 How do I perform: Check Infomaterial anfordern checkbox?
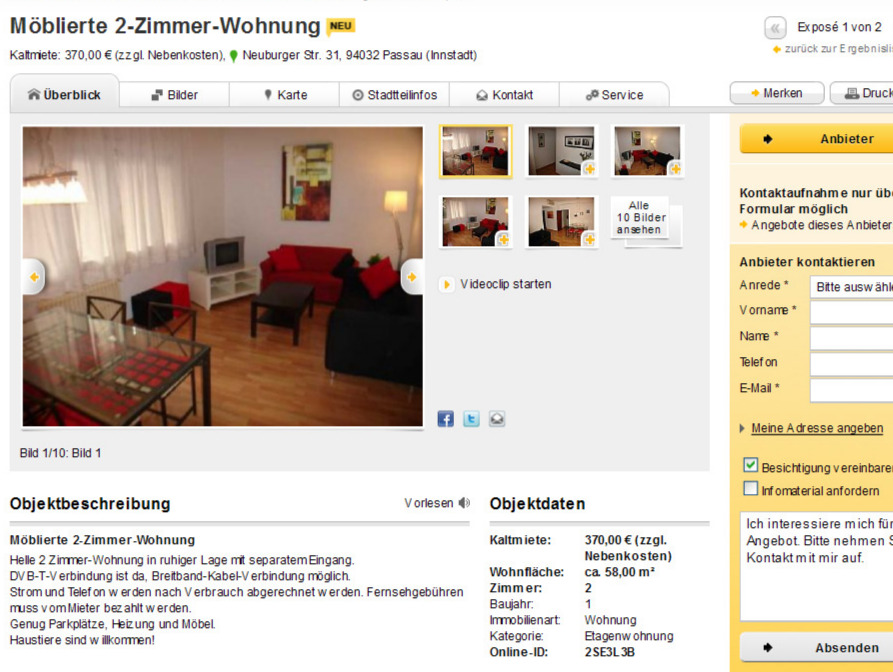(x=751, y=489)
